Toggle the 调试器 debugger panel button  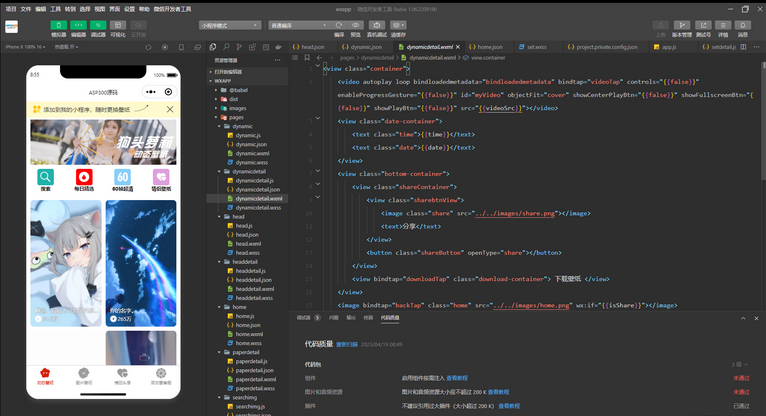coord(98,25)
